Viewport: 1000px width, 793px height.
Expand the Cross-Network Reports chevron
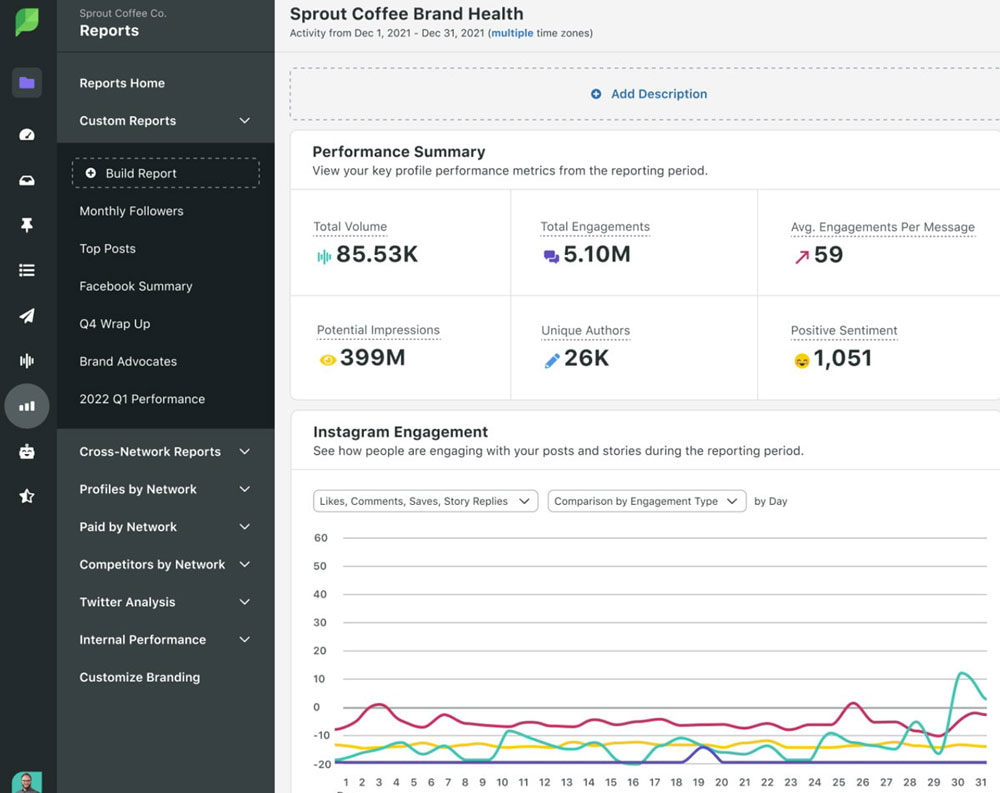pos(244,452)
